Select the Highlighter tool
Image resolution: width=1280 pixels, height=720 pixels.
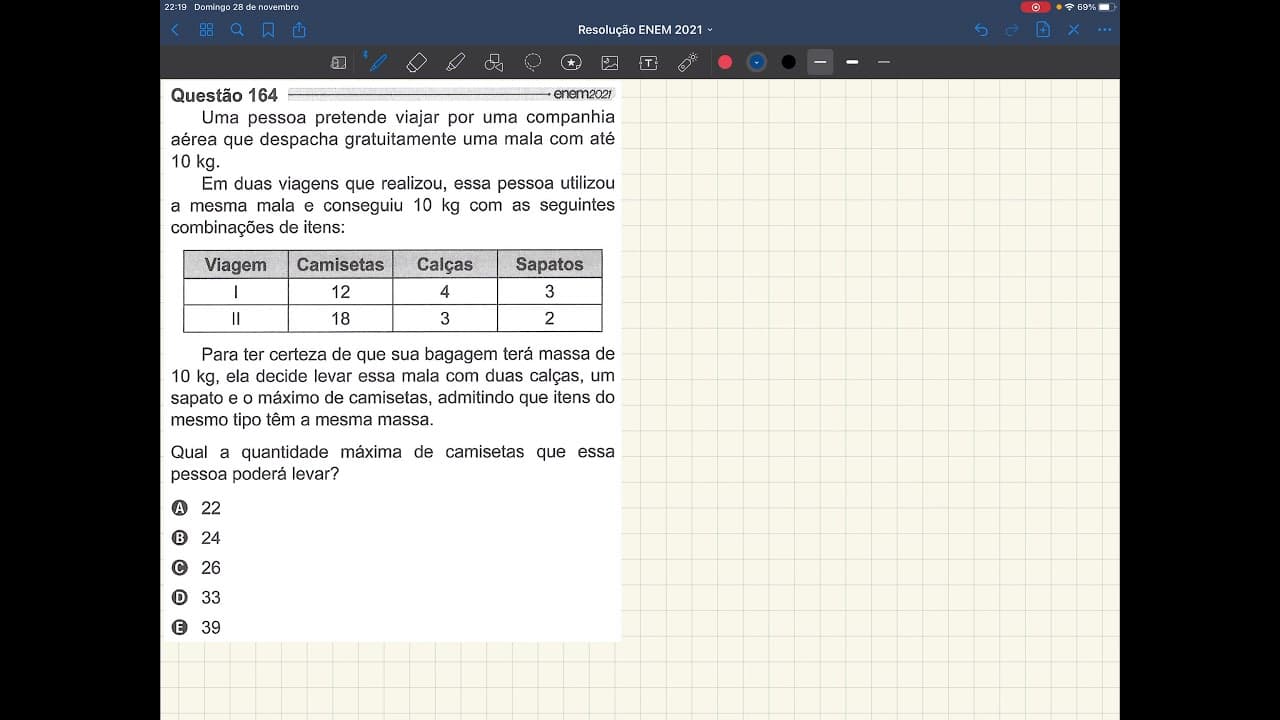(456, 62)
